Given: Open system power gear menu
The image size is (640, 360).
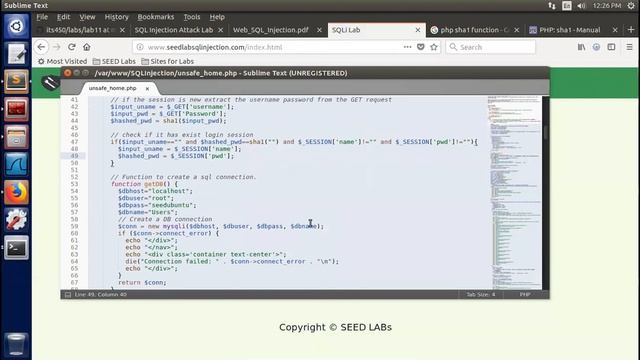Looking at the screenshot, I should click(x=631, y=6).
